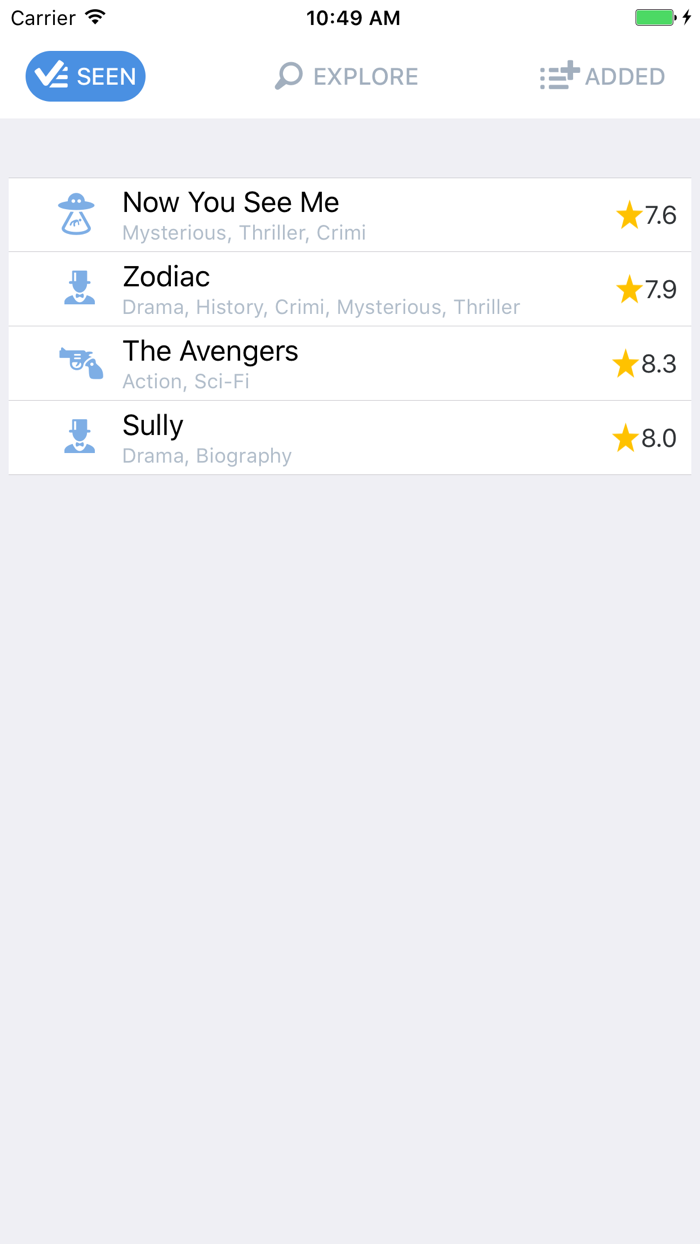The height and width of the screenshot is (1244, 700).
Task: Tap the magnifier icon in the Explore tab
Action: 289,76
